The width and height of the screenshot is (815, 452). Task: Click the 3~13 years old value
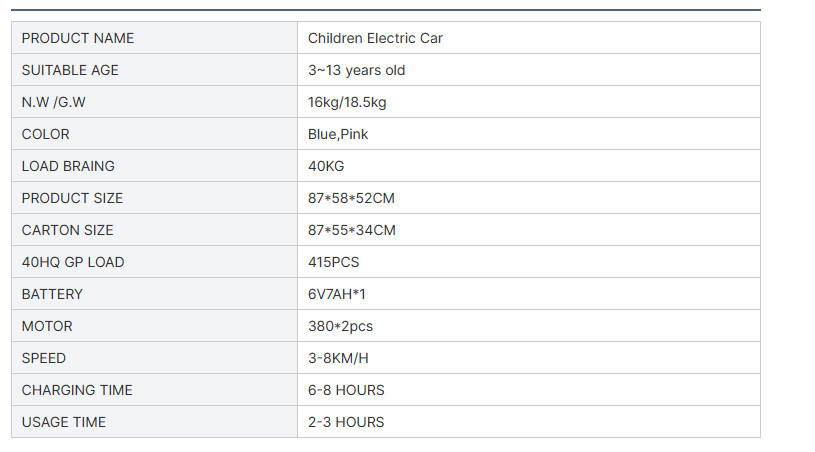356,70
